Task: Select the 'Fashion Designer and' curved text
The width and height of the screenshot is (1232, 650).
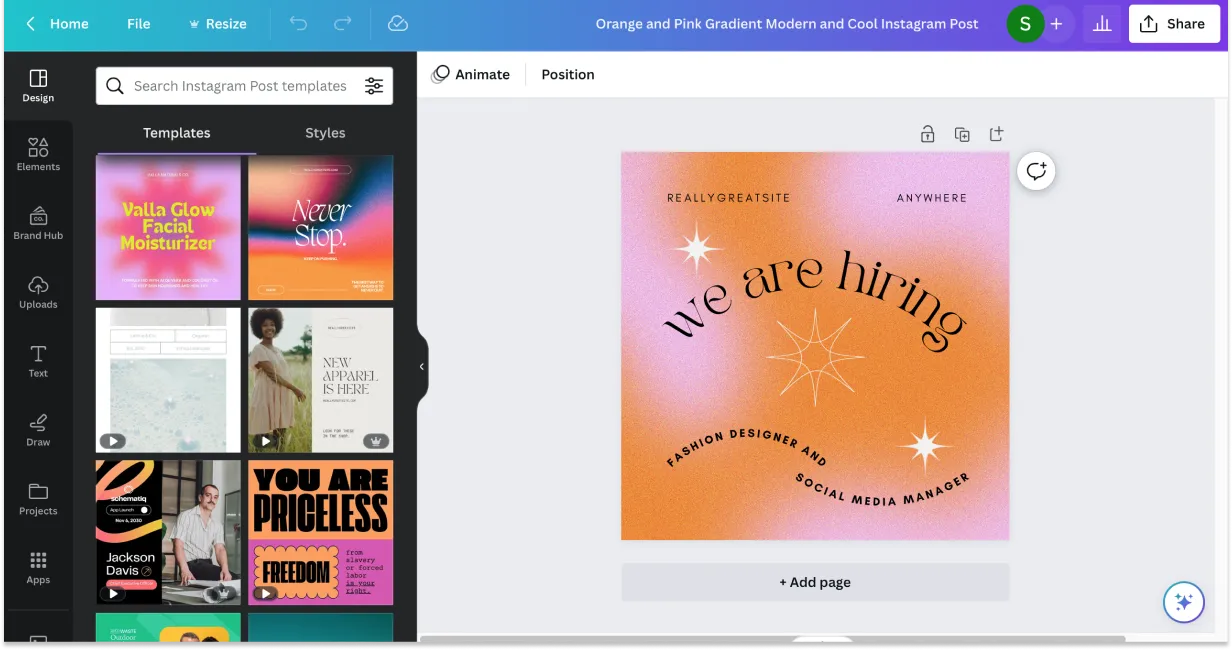Action: [746, 447]
